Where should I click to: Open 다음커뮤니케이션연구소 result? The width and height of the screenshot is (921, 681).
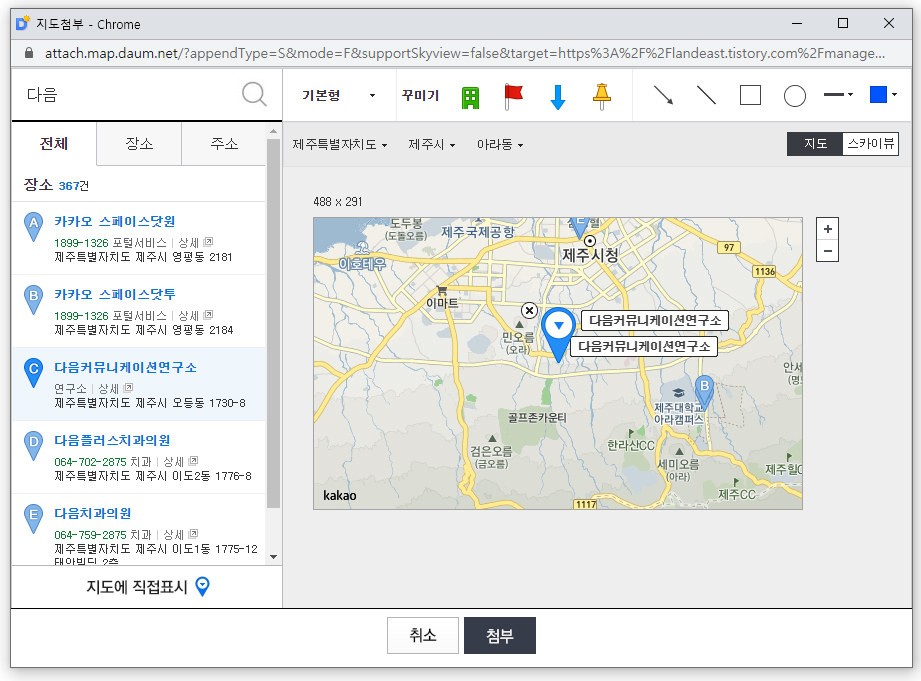(x=126, y=367)
